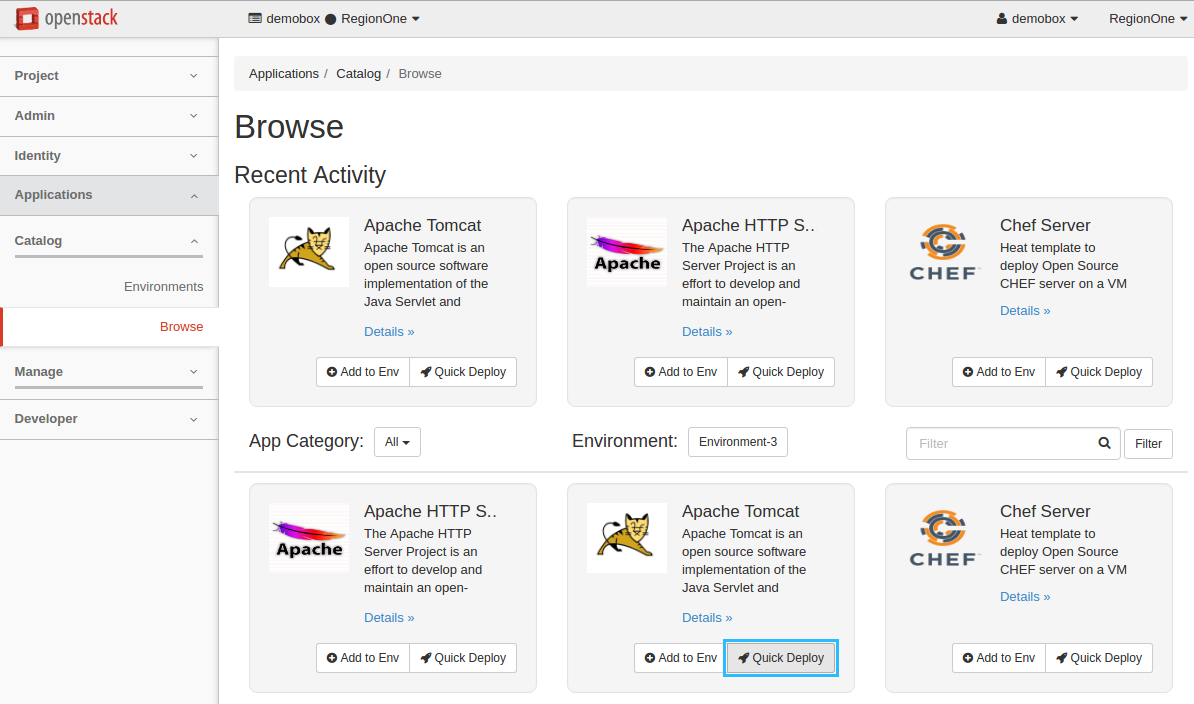Expand the Project sidebar section
The width and height of the screenshot is (1194, 704).
108,76
